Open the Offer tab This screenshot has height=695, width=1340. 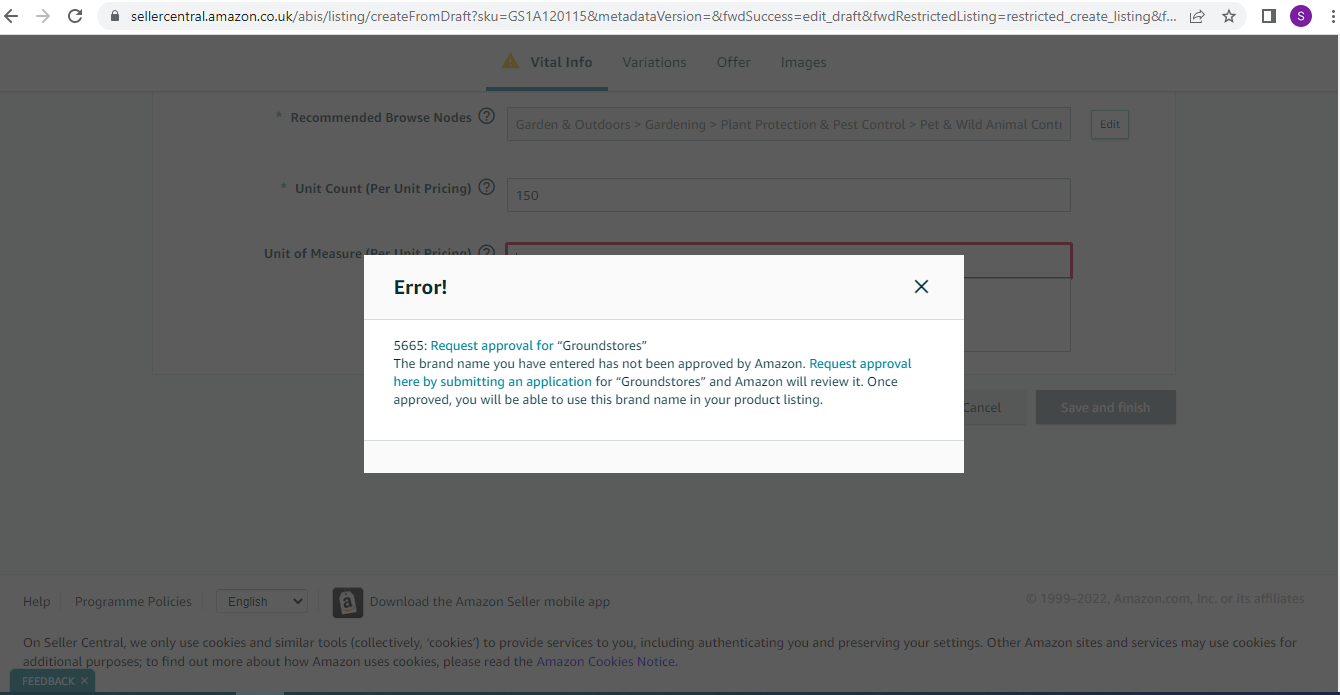[x=733, y=62]
